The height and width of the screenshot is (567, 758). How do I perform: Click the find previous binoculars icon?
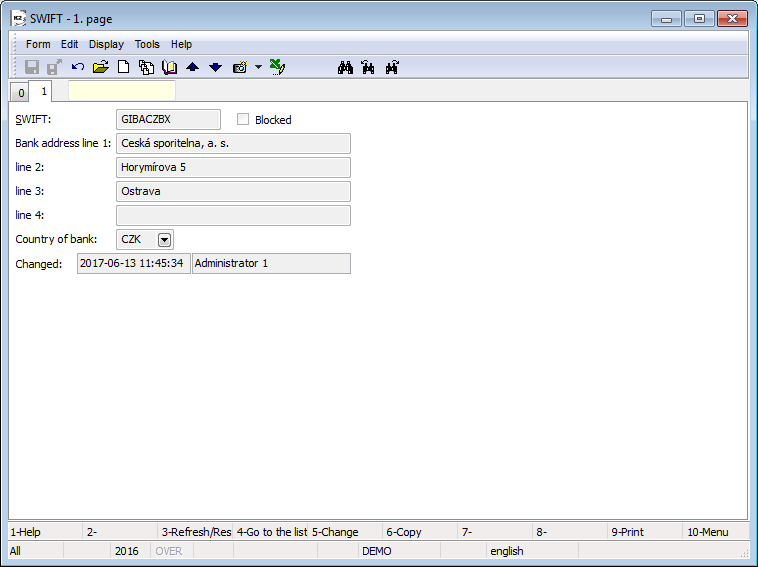(x=368, y=68)
